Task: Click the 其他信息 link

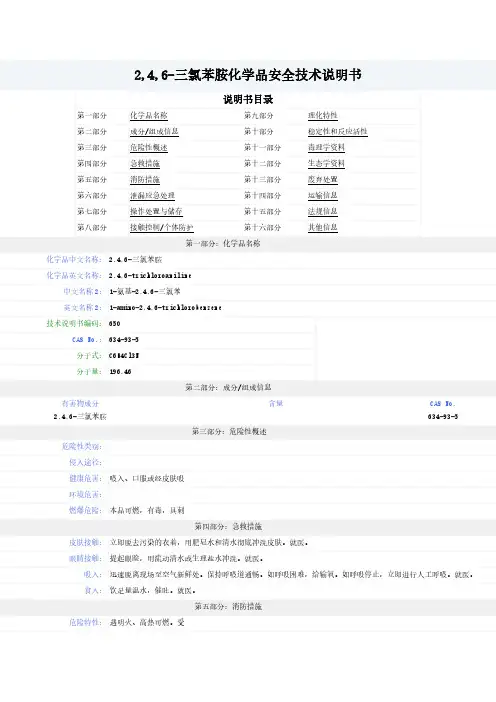Action: click(323, 227)
